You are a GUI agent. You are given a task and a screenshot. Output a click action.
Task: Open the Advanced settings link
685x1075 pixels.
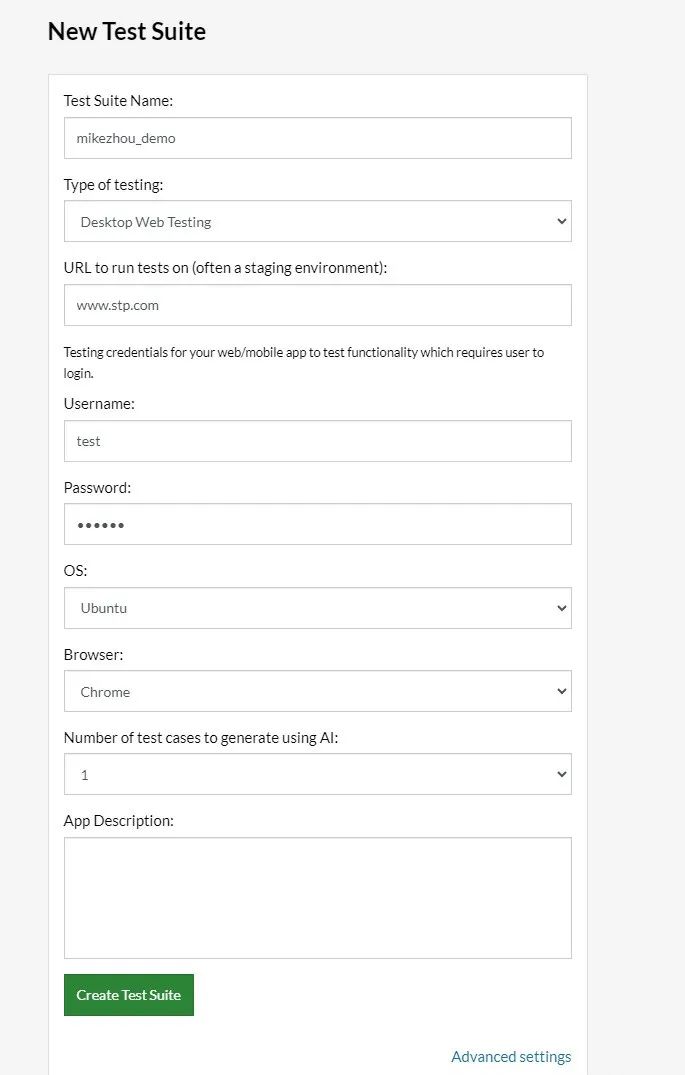tap(511, 1056)
